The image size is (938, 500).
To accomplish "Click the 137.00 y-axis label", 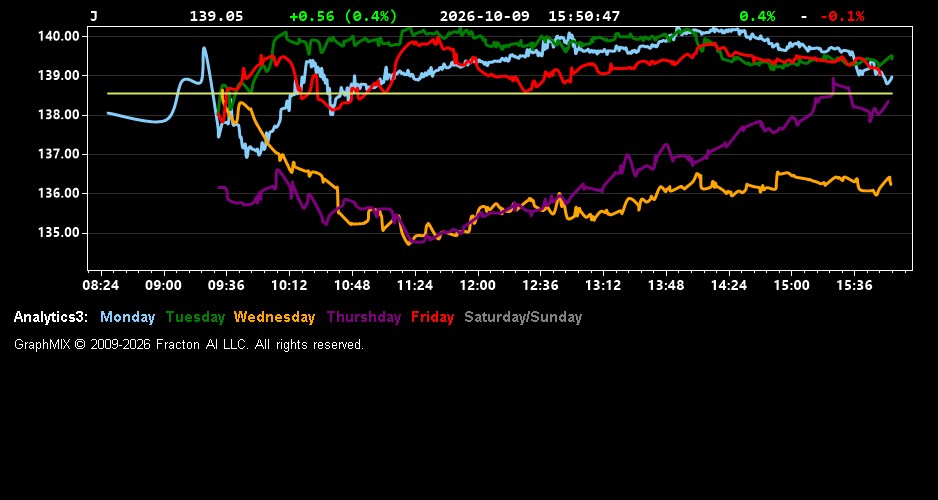I will [59, 154].
